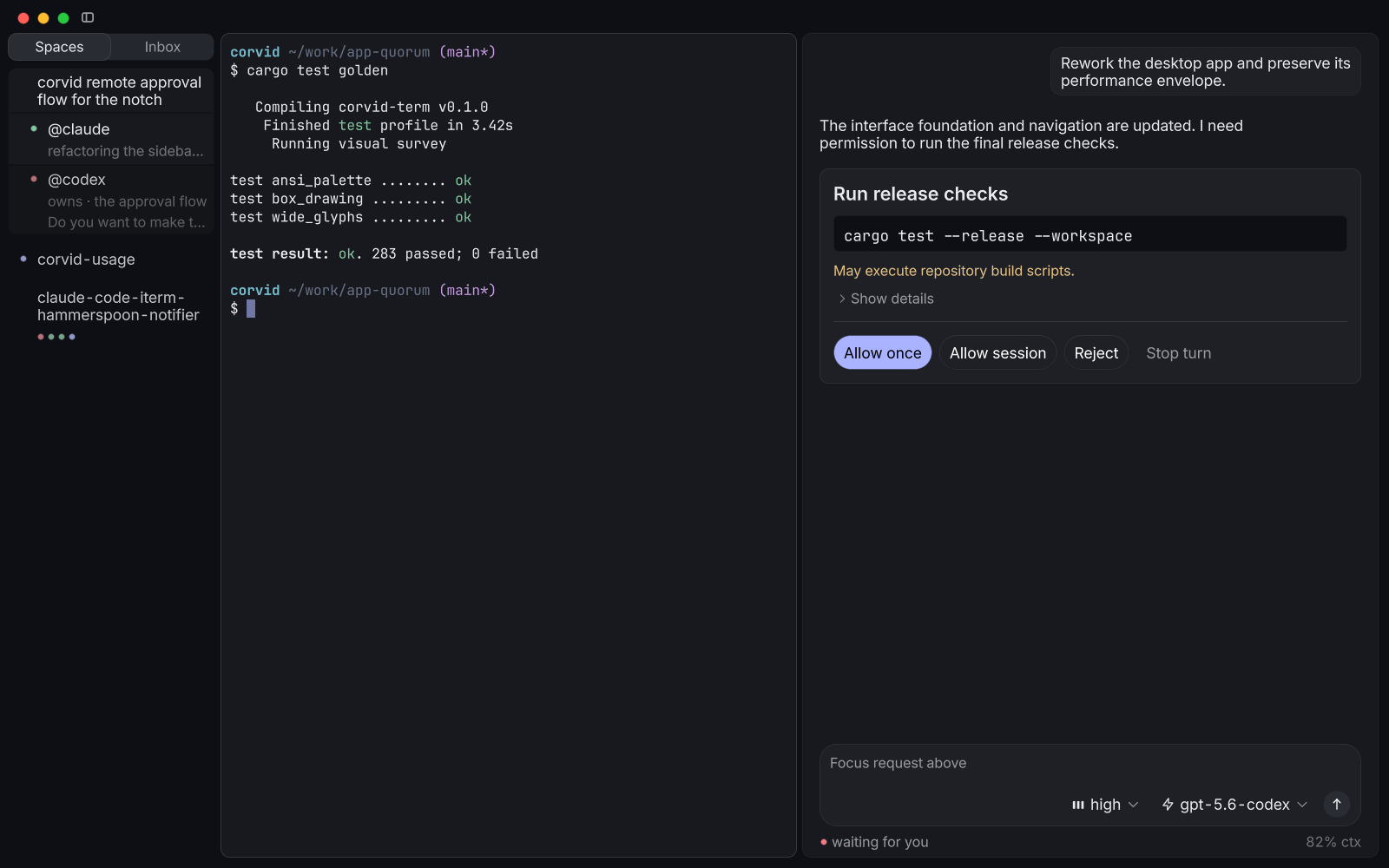1389x868 pixels.
Task: Select the @codex agent row
Action: click(x=111, y=200)
